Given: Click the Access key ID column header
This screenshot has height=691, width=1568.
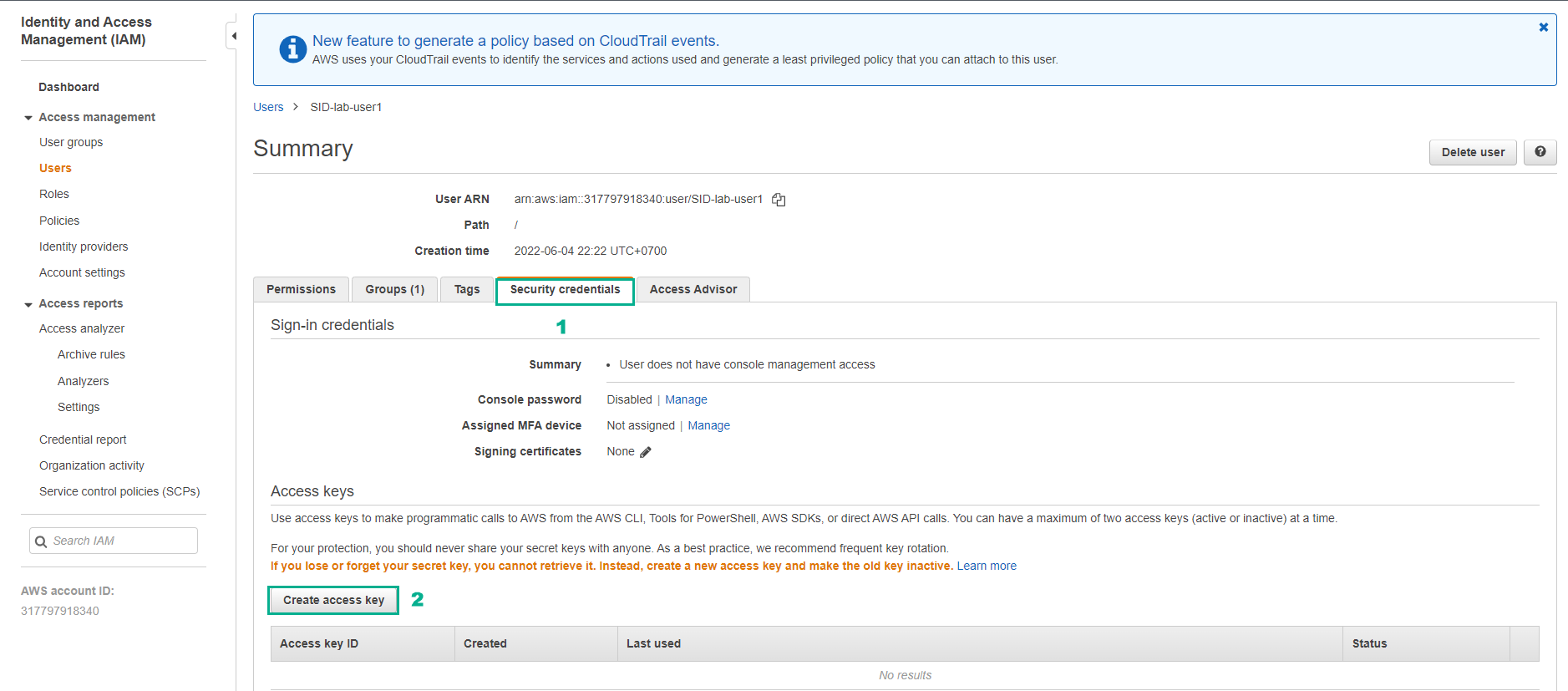Looking at the screenshot, I should point(363,643).
